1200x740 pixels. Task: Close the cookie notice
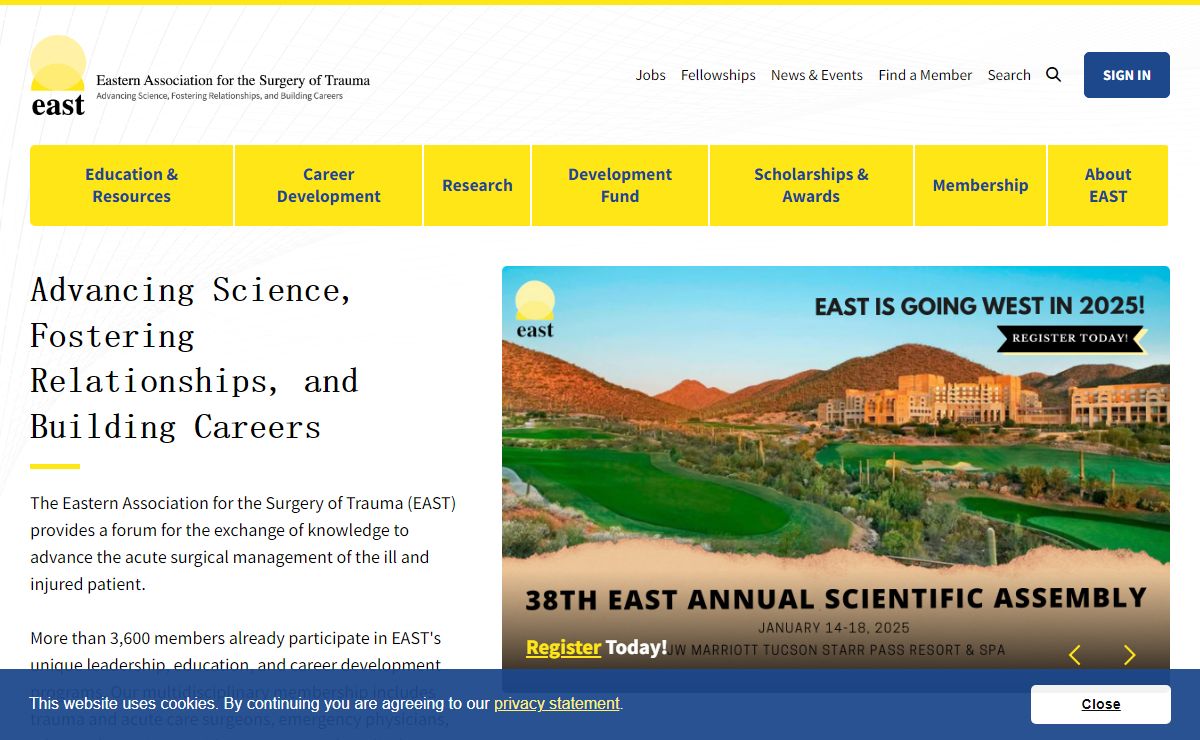tap(1101, 704)
